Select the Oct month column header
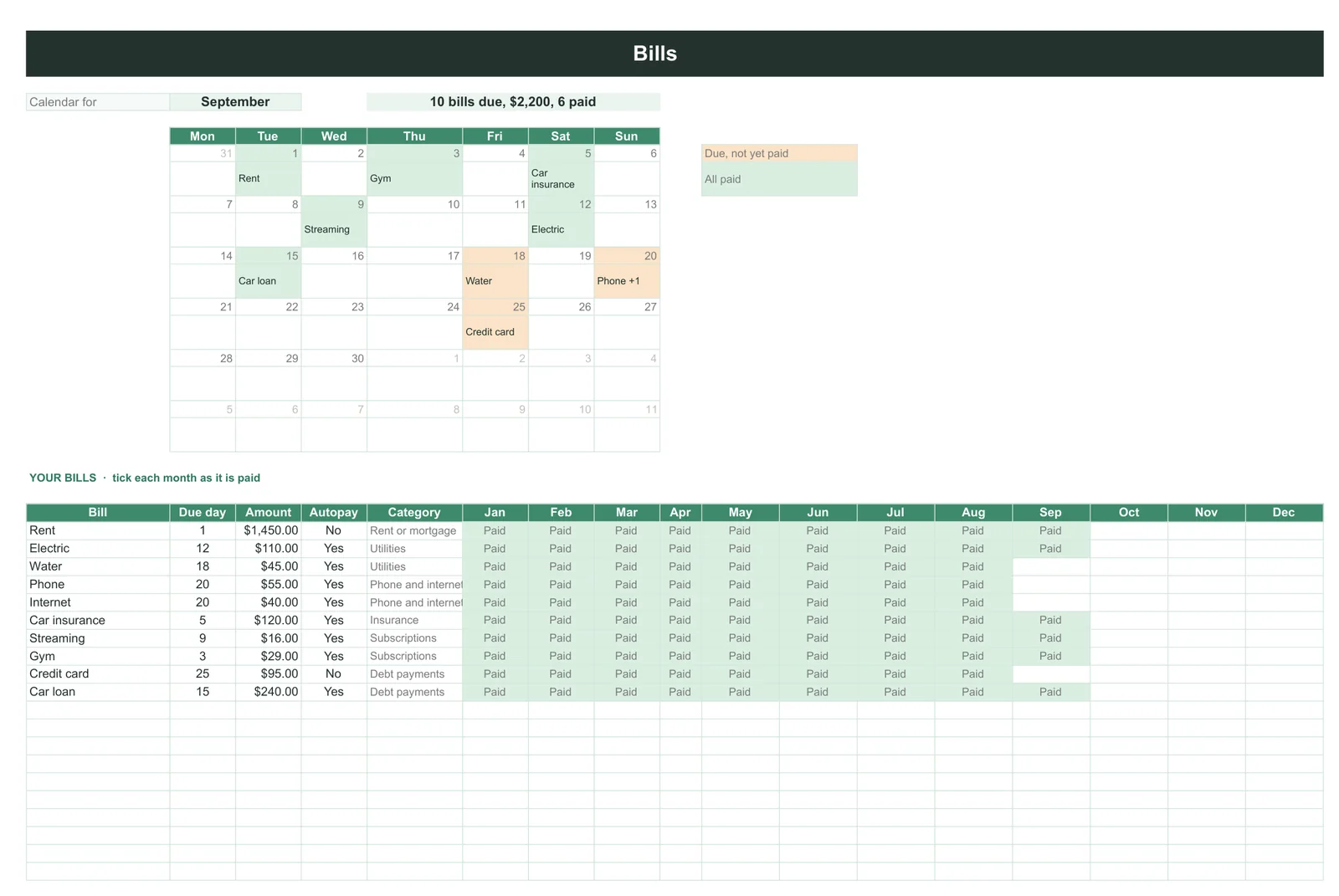 tap(1129, 512)
